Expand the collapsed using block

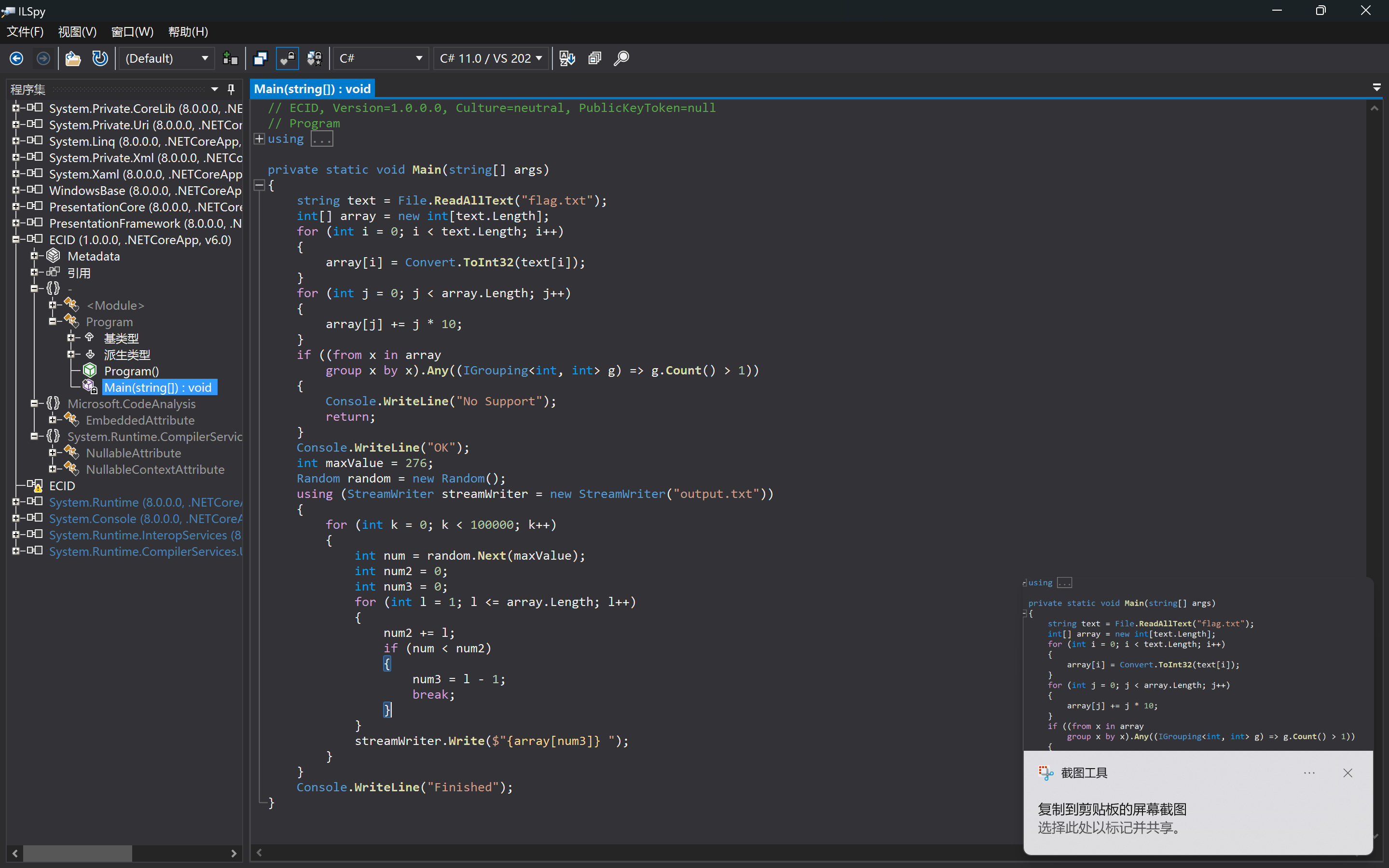tap(260, 139)
